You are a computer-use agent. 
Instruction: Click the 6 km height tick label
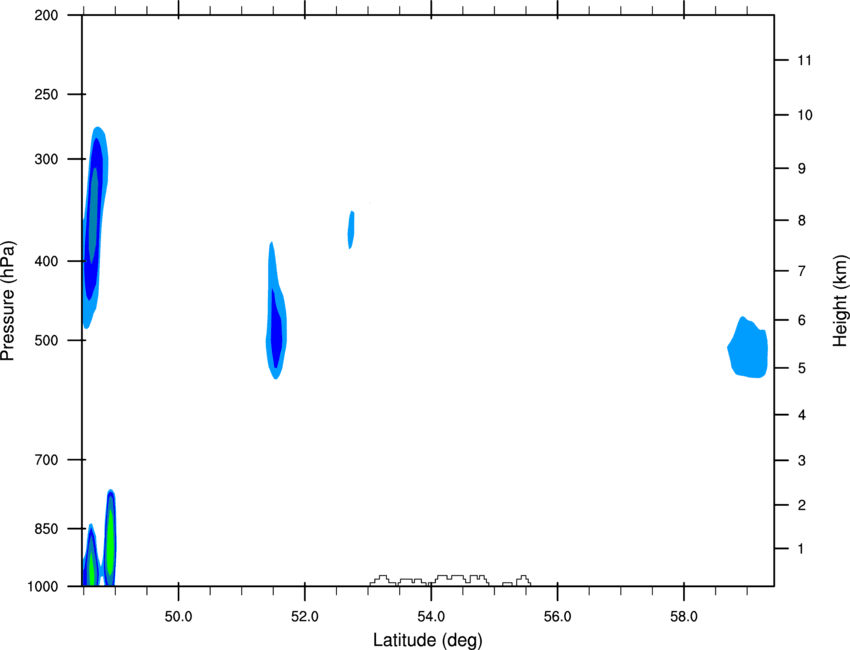click(x=802, y=320)
